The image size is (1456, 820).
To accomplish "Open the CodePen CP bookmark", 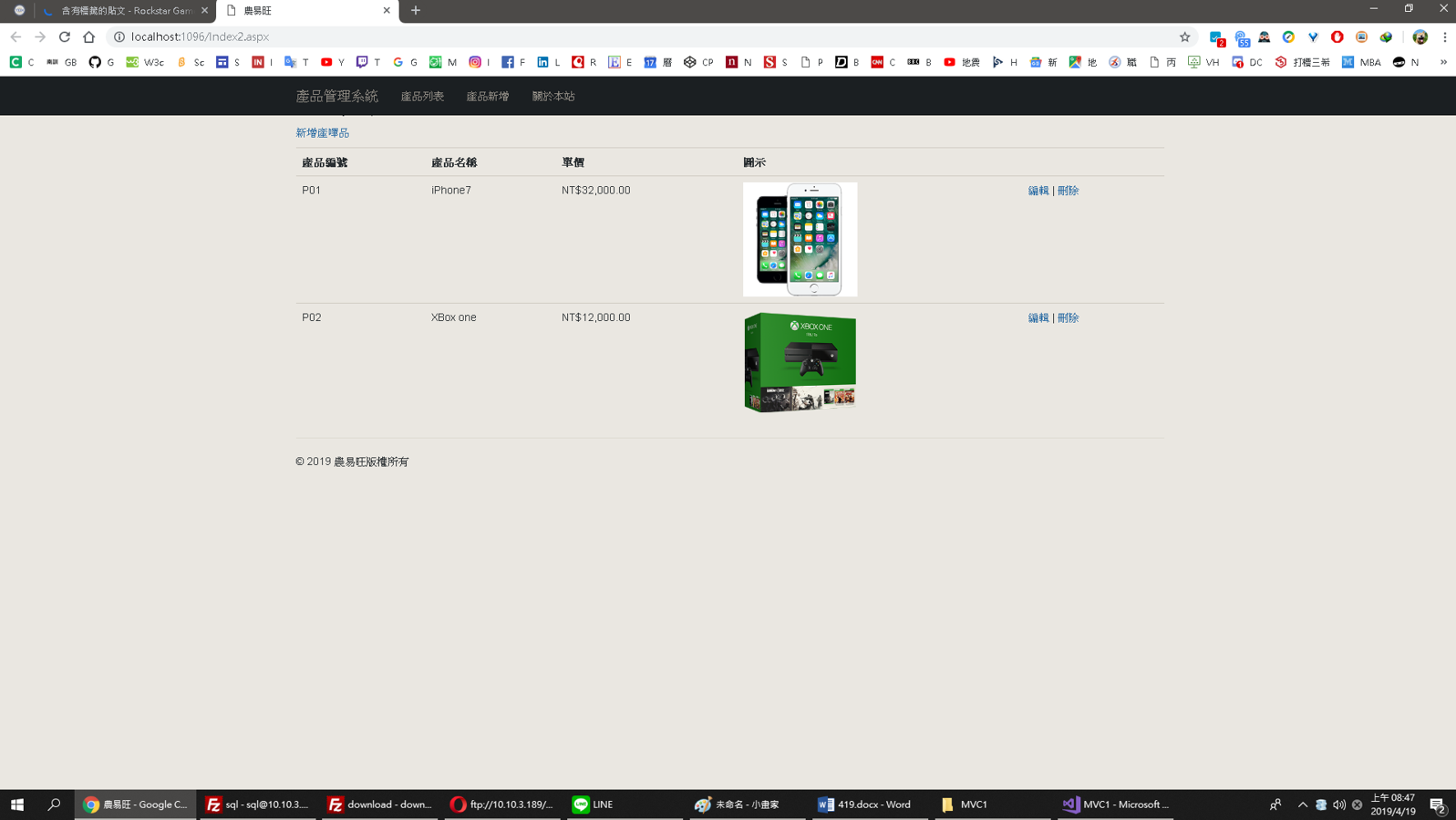I will (698, 62).
